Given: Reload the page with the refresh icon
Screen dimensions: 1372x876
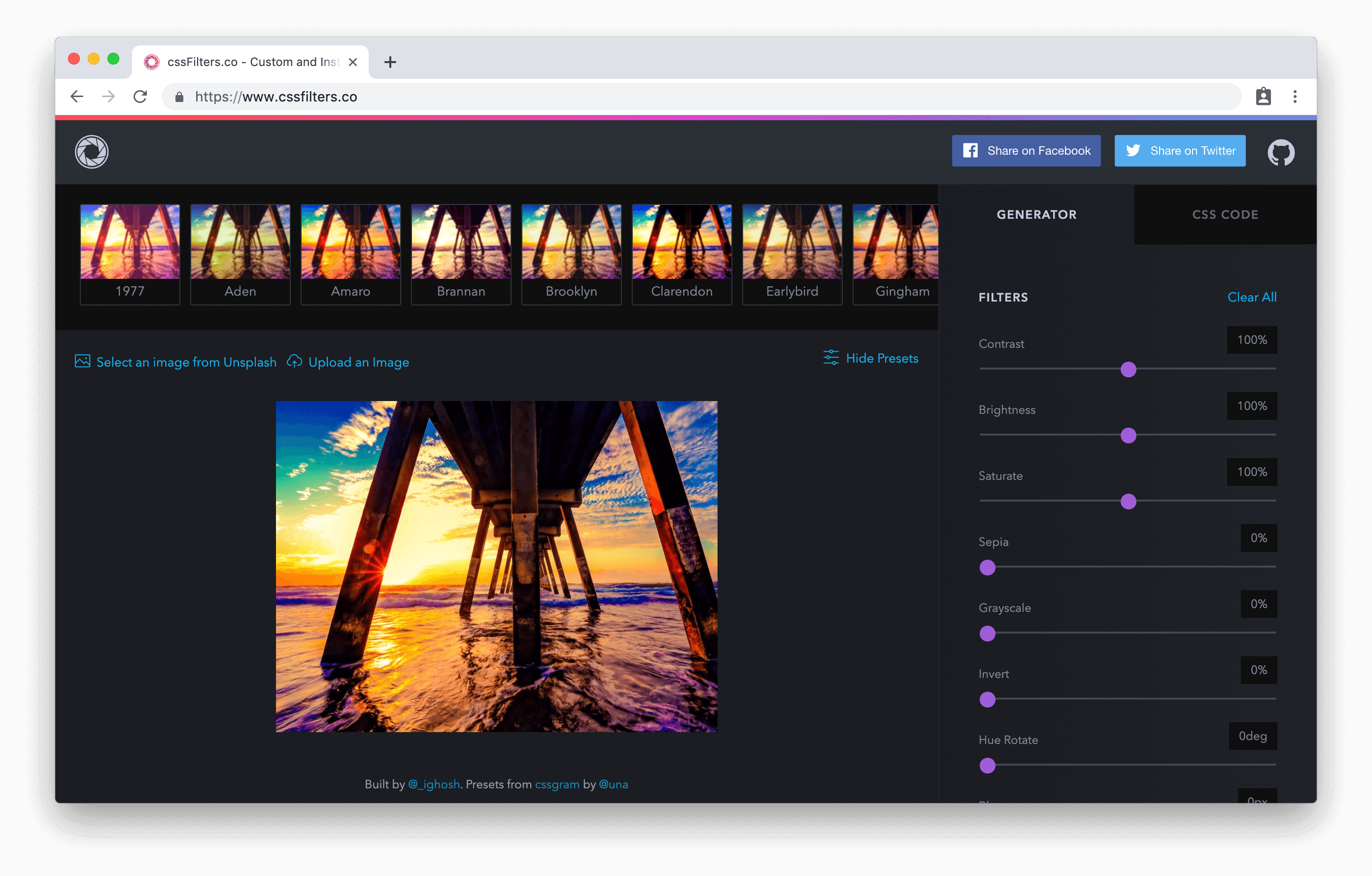Looking at the screenshot, I should click(x=140, y=97).
